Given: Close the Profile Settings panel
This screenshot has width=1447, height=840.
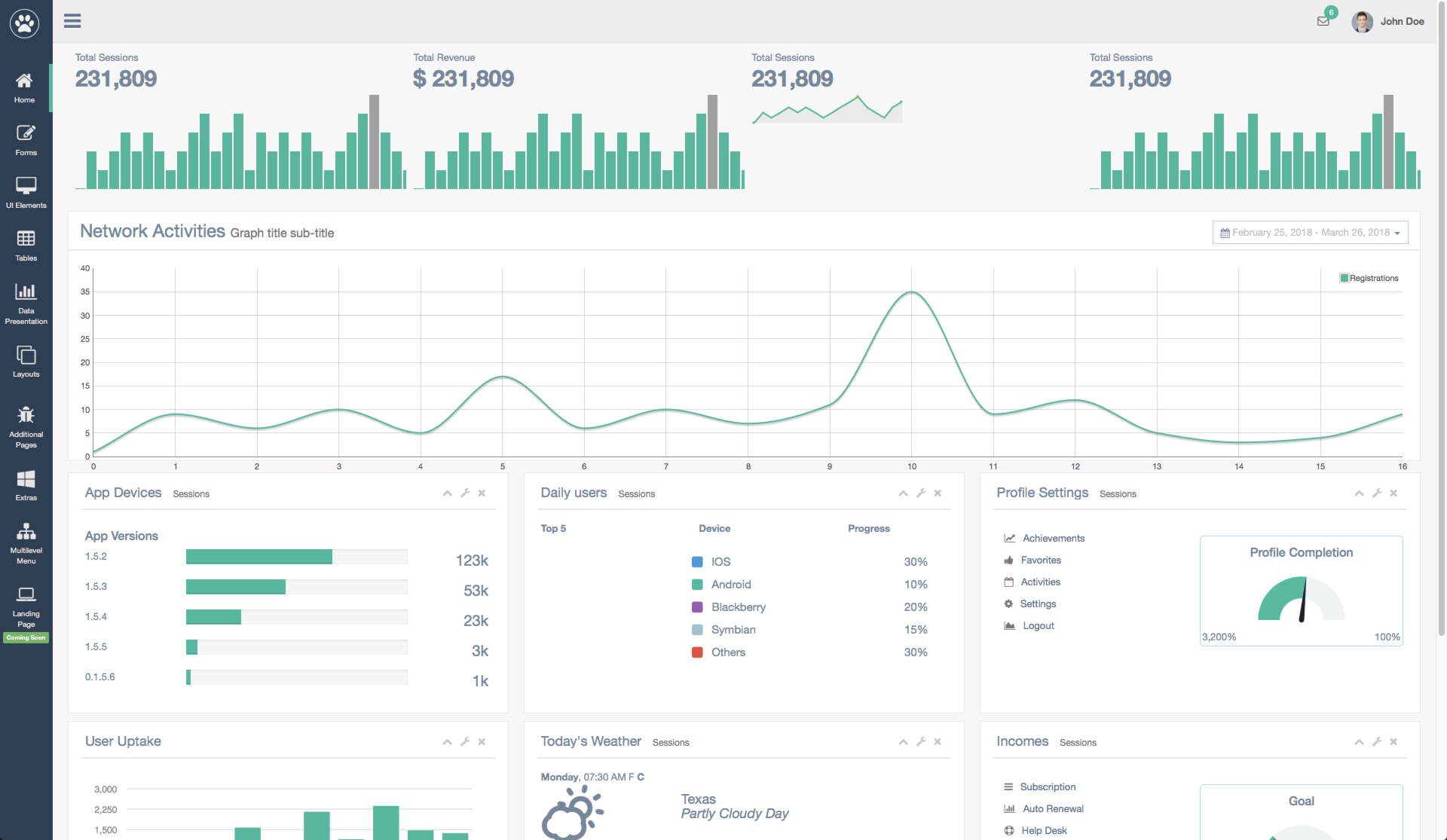Looking at the screenshot, I should pyautogui.click(x=1393, y=493).
